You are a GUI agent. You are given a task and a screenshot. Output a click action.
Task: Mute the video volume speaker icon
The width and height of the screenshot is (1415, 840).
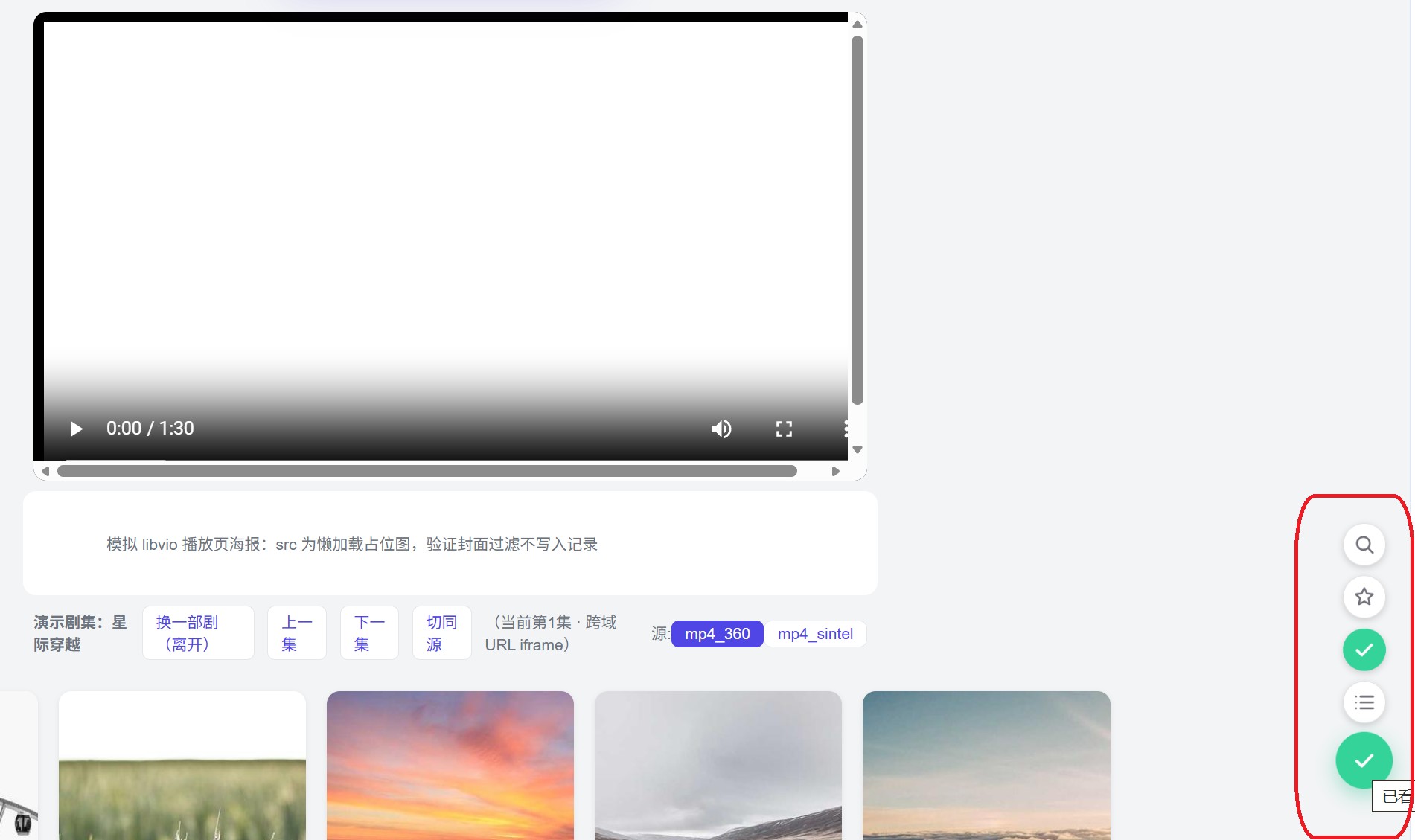tap(721, 429)
